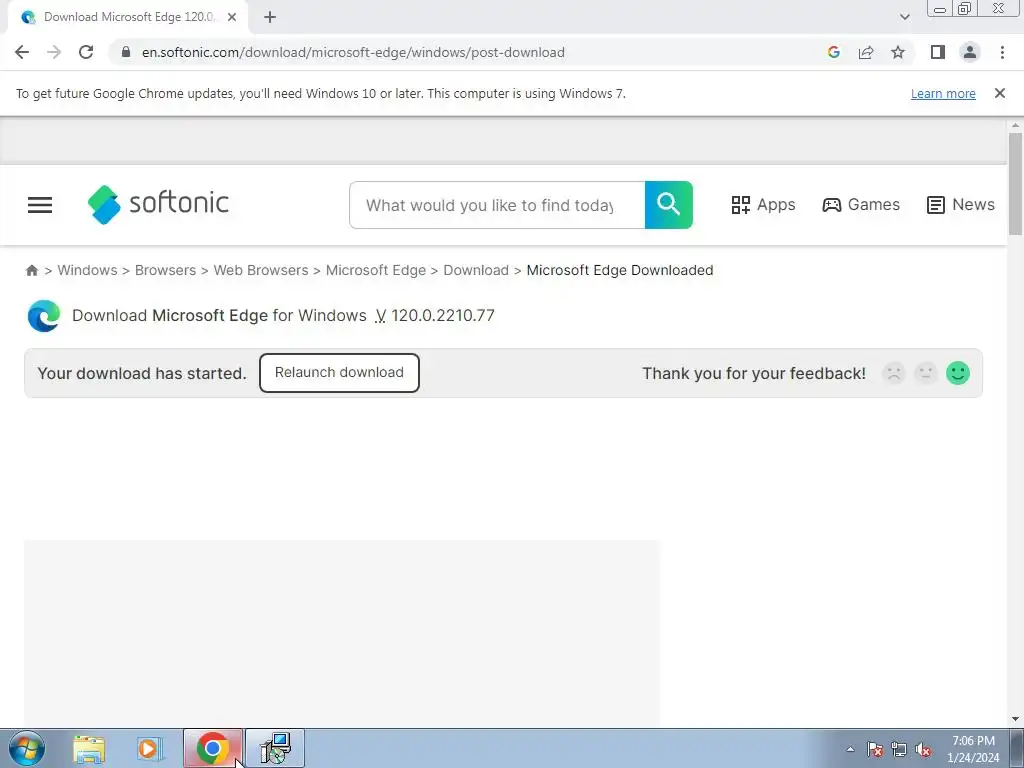Open the Action Center flag icon
This screenshot has height=768, width=1024.
click(x=875, y=749)
